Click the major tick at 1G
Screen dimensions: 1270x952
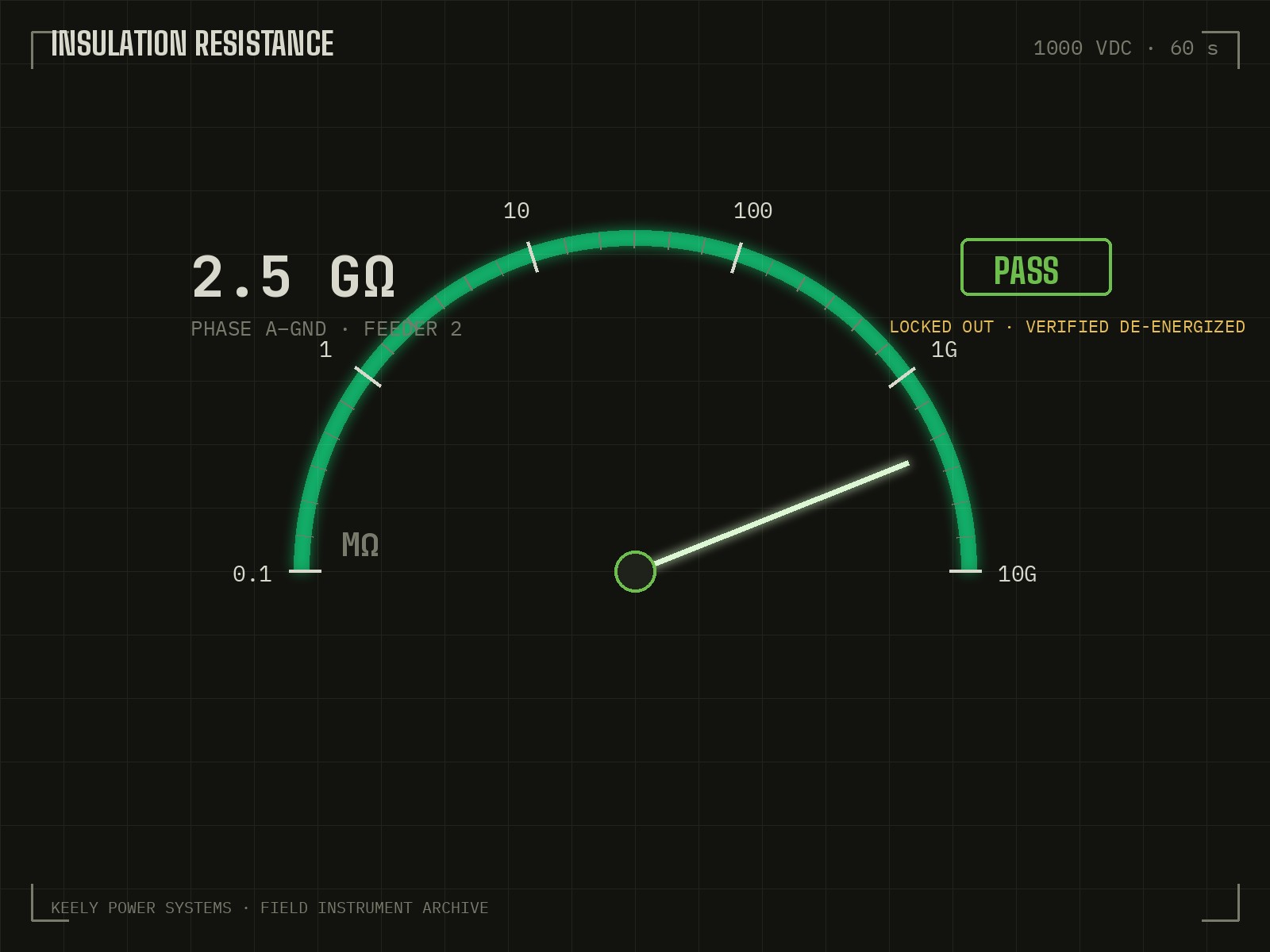tap(902, 378)
